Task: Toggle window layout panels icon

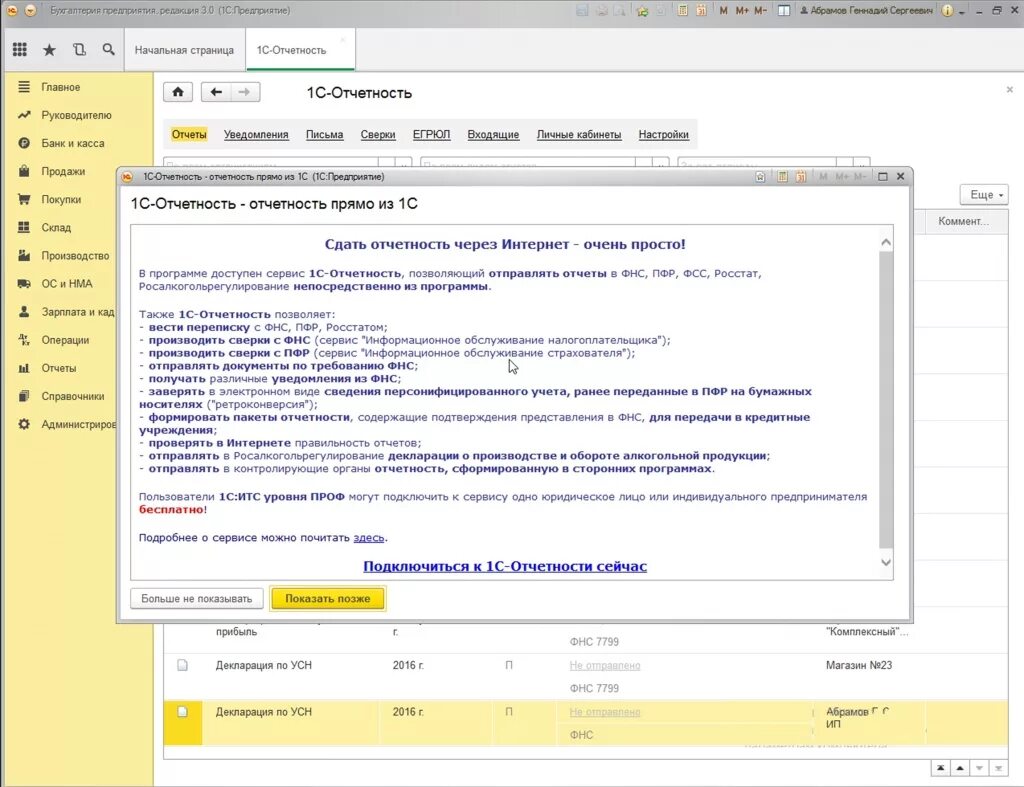Action: tap(784, 10)
